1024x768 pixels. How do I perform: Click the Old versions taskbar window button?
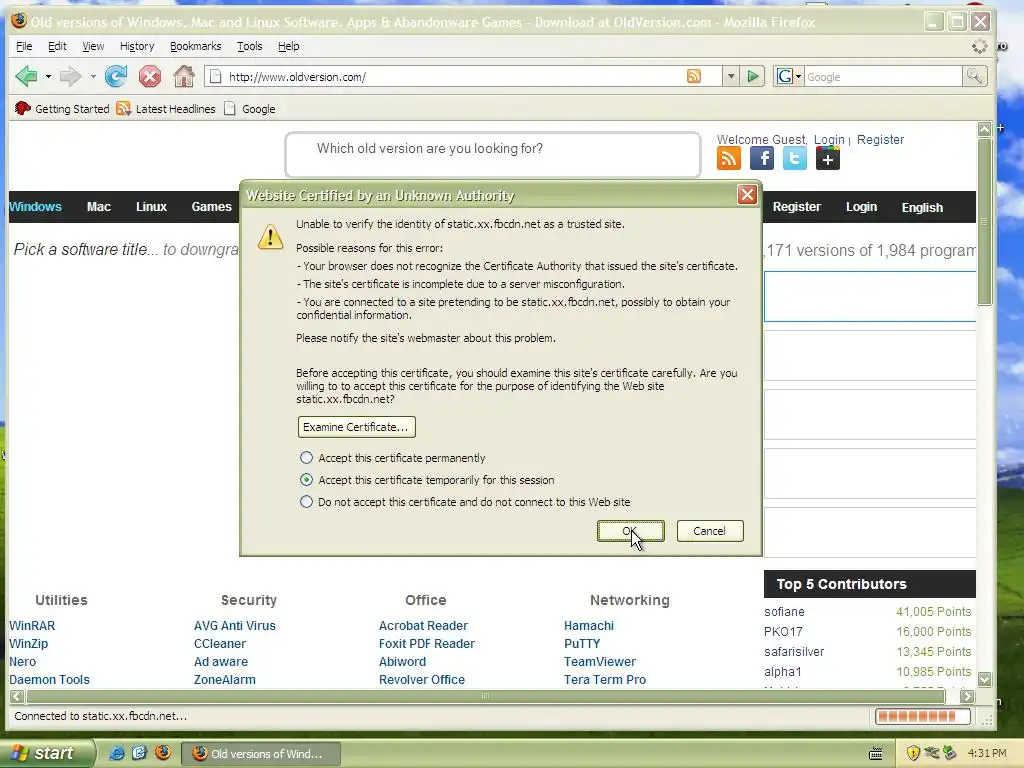coord(260,754)
